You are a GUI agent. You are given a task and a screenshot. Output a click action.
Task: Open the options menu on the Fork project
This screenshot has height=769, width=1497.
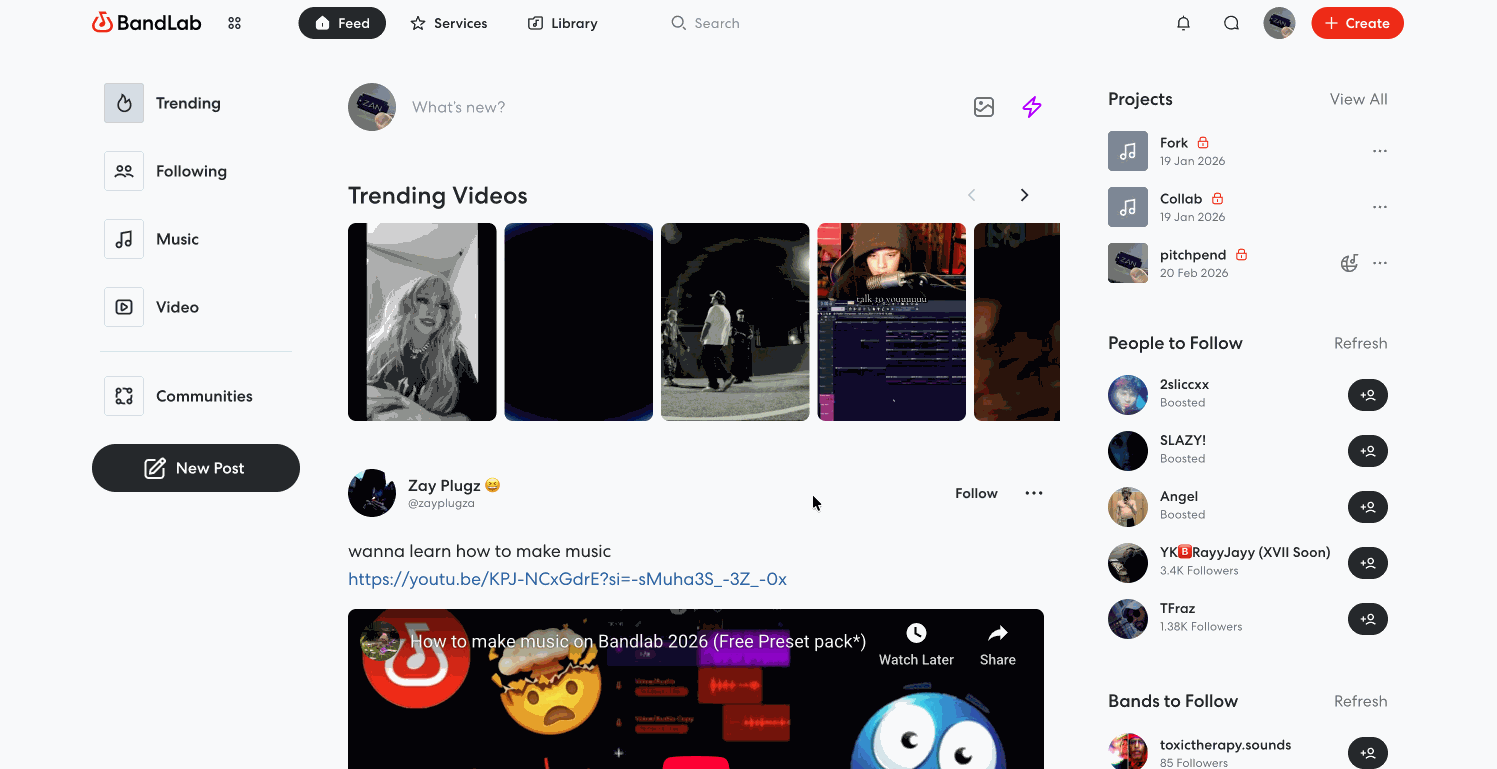[x=1380, y=150]
